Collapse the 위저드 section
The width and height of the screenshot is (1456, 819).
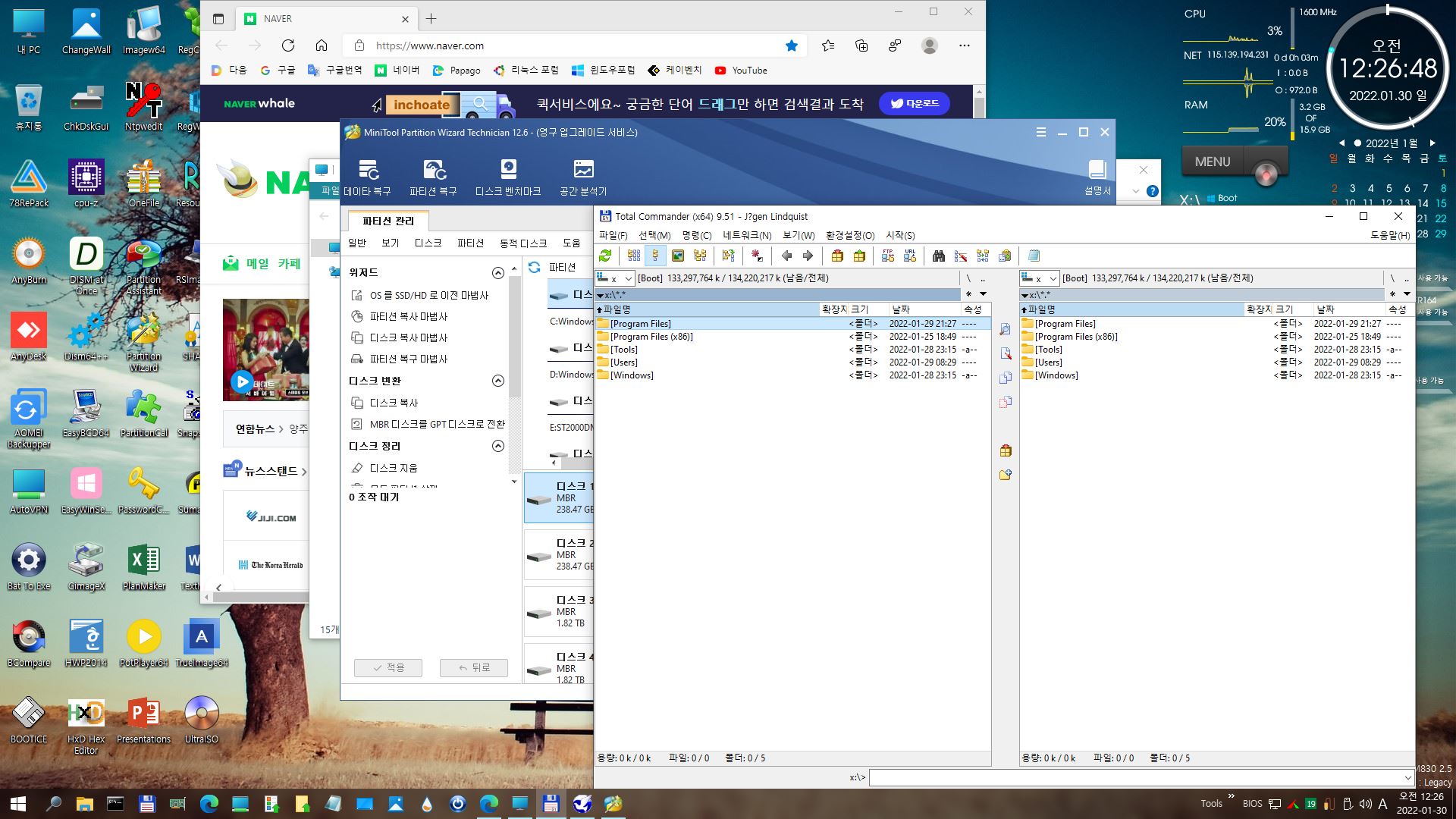pos(498,273)
